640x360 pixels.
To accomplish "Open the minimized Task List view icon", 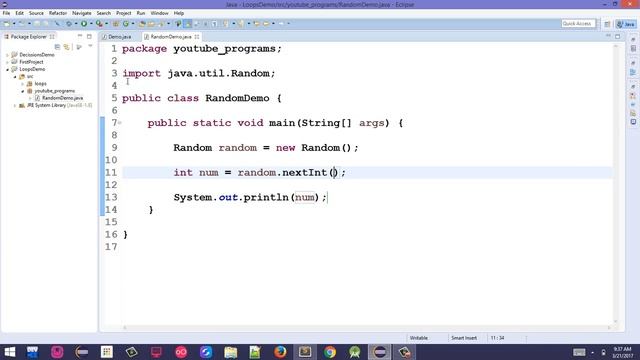I will coord(633,48).
